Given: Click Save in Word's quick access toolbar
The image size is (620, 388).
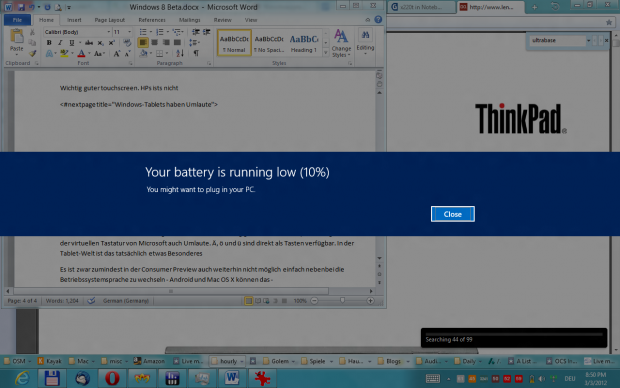Looking at the screenshot, I should [21, 7].
